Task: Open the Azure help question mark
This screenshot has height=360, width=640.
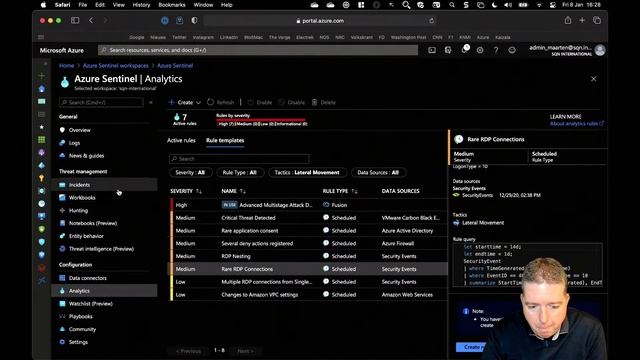Action: [496, 50]
